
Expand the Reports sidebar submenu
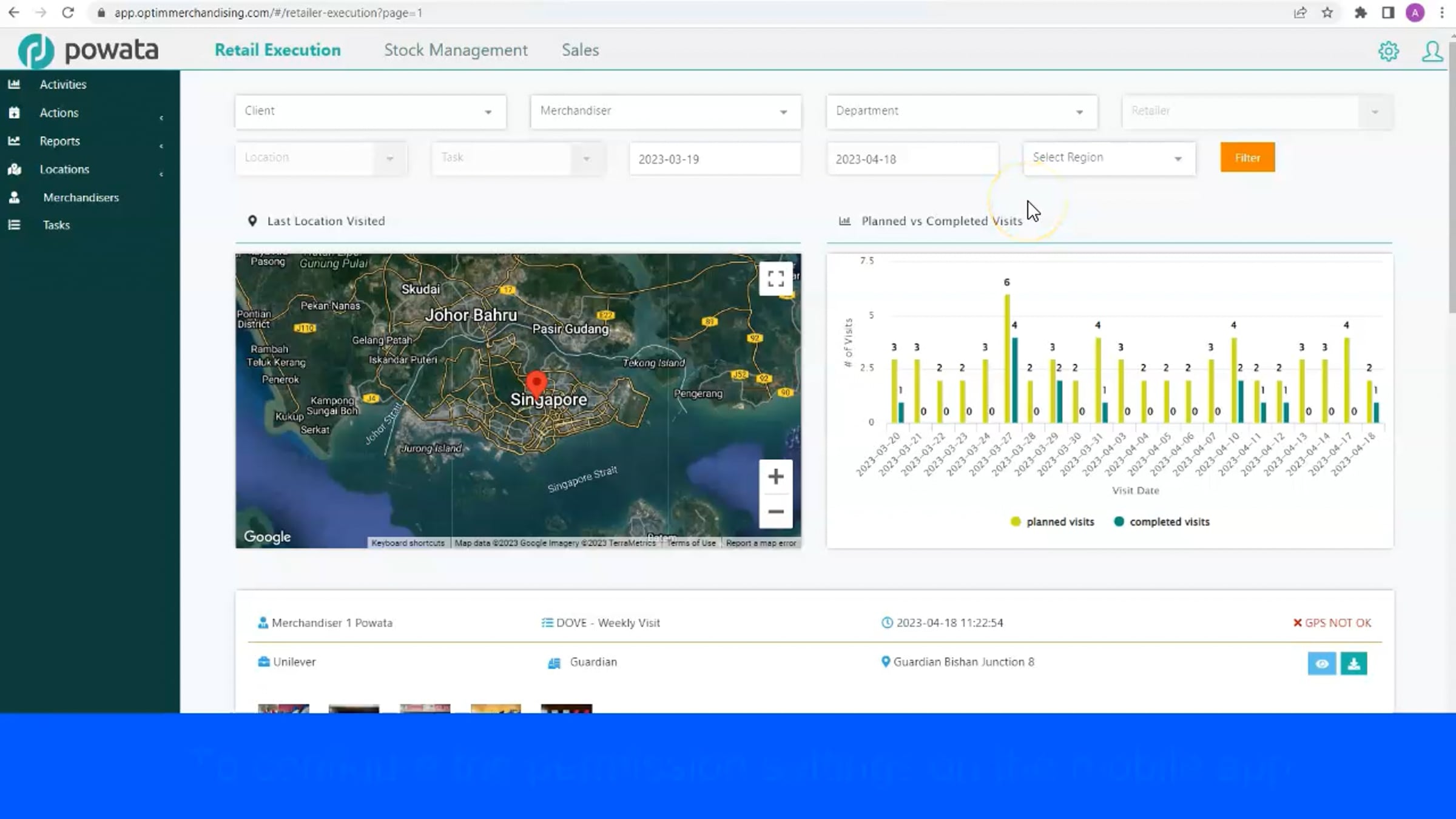tap(161, 146)
